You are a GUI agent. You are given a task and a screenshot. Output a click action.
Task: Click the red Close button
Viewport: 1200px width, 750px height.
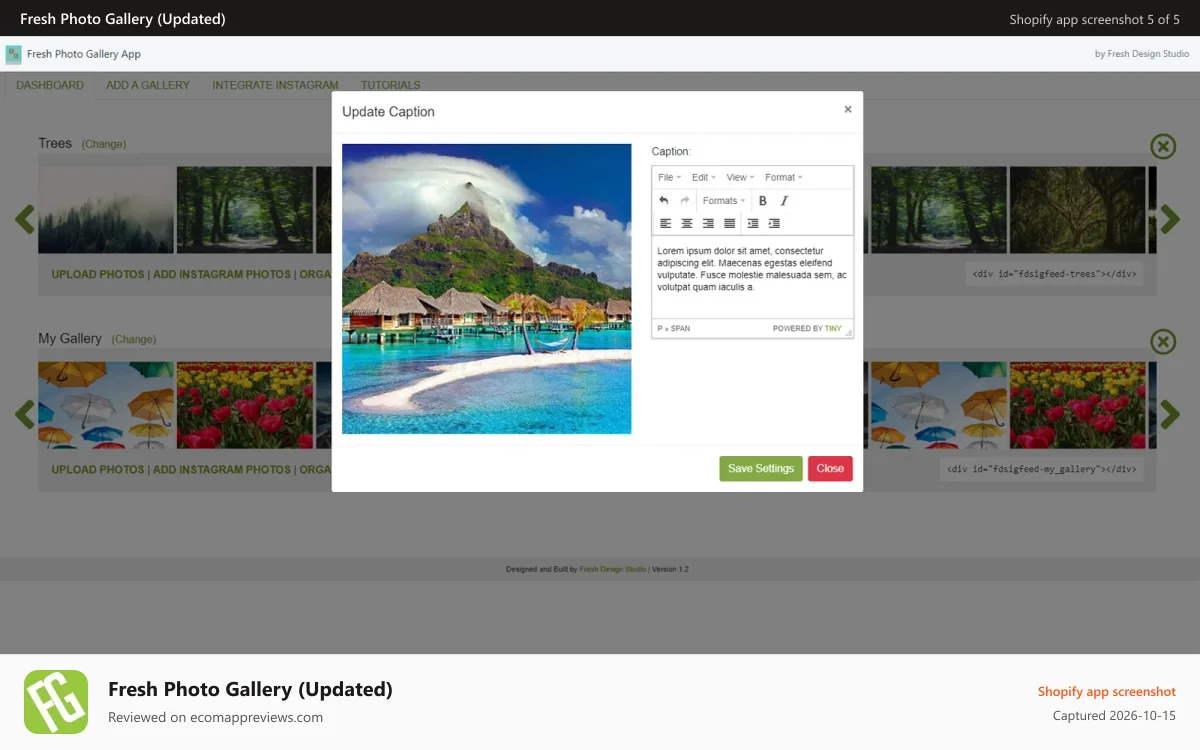830,469
